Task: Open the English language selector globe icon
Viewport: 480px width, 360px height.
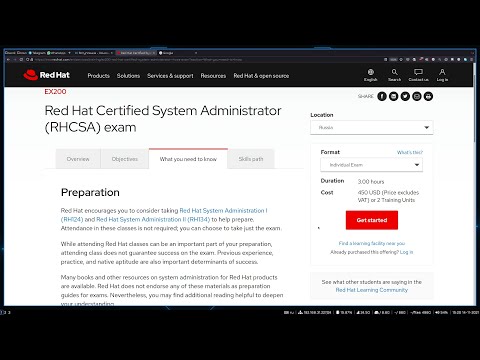Action: coord(370,72)
